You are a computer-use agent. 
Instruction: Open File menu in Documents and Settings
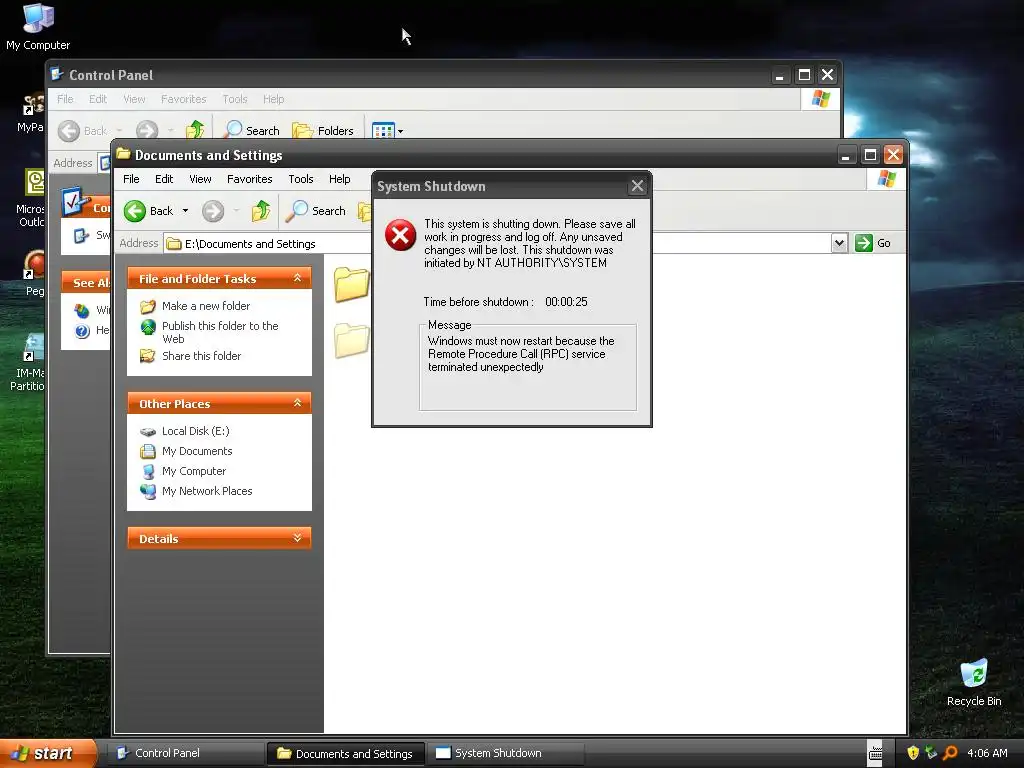coord(131,179)
